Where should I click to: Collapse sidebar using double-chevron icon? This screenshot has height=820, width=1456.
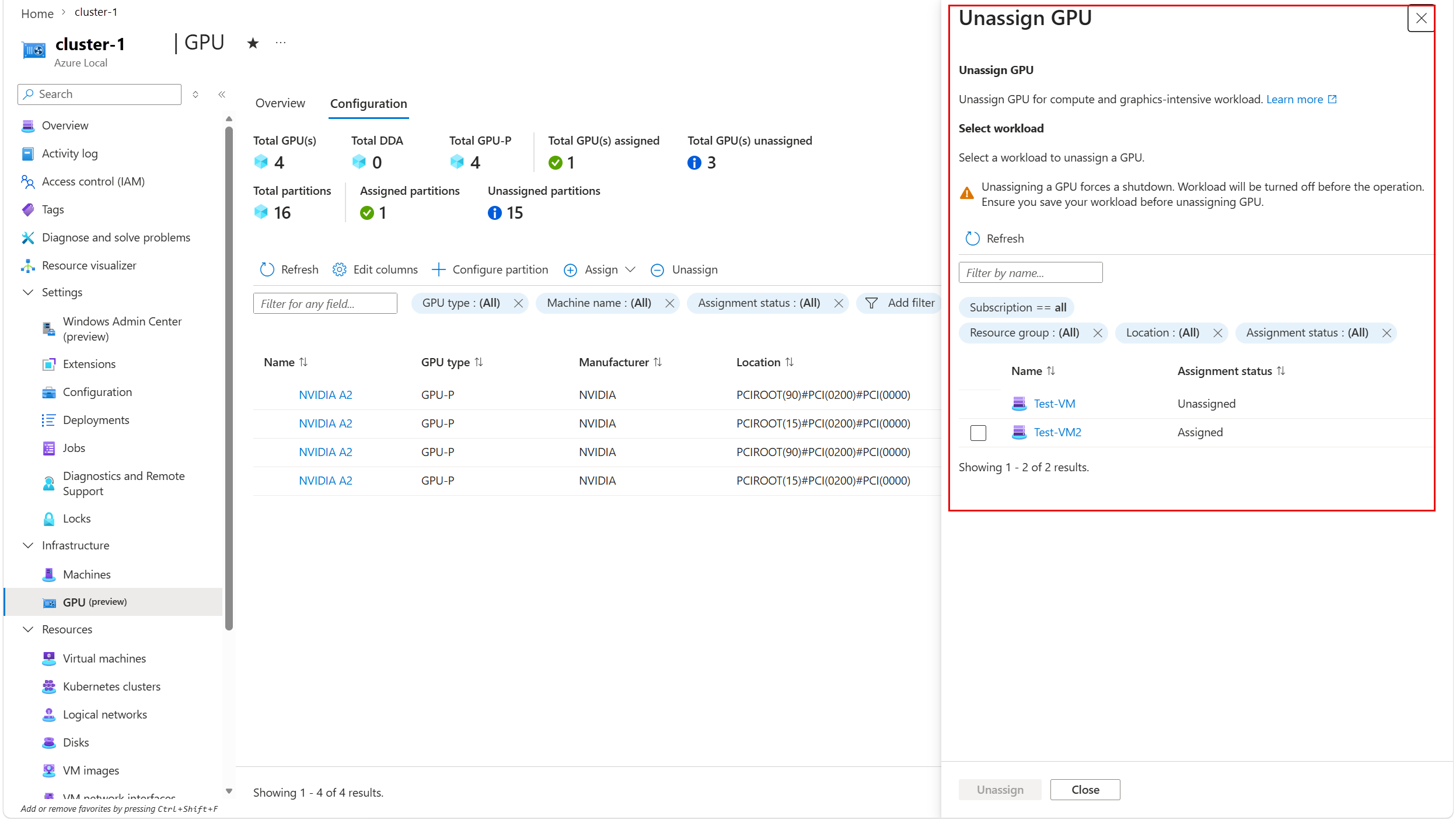[x=222, y=94]
